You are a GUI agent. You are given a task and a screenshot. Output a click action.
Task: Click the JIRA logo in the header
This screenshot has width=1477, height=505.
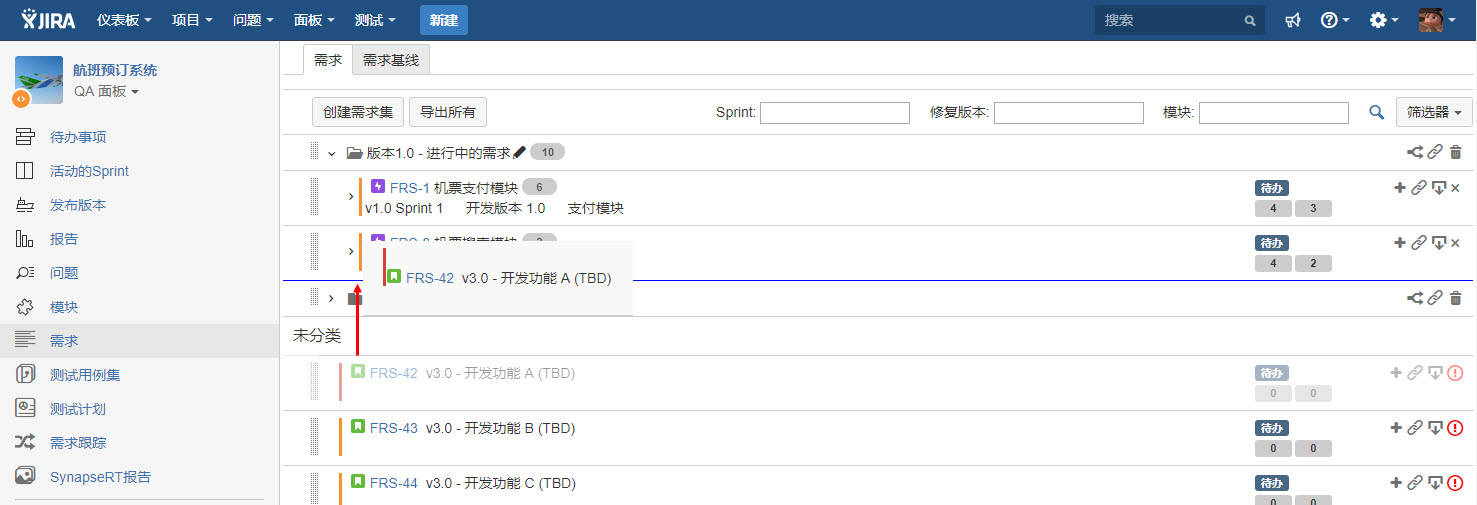point(48,19)
